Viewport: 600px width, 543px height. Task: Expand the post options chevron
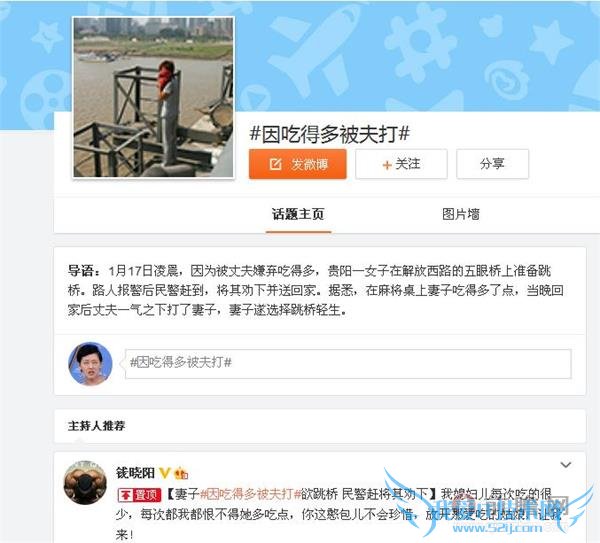[x=566, y=465]
